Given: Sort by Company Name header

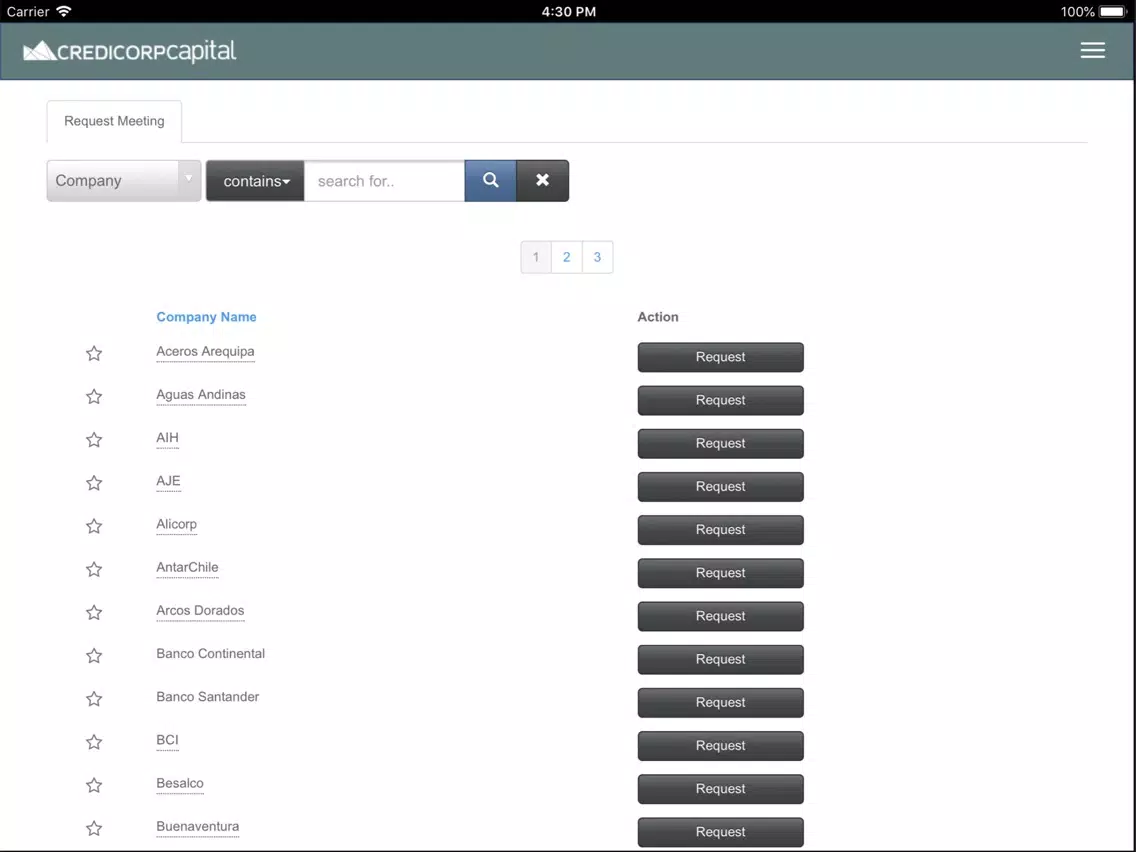Looking at the screenshot, I should [206, 317].
